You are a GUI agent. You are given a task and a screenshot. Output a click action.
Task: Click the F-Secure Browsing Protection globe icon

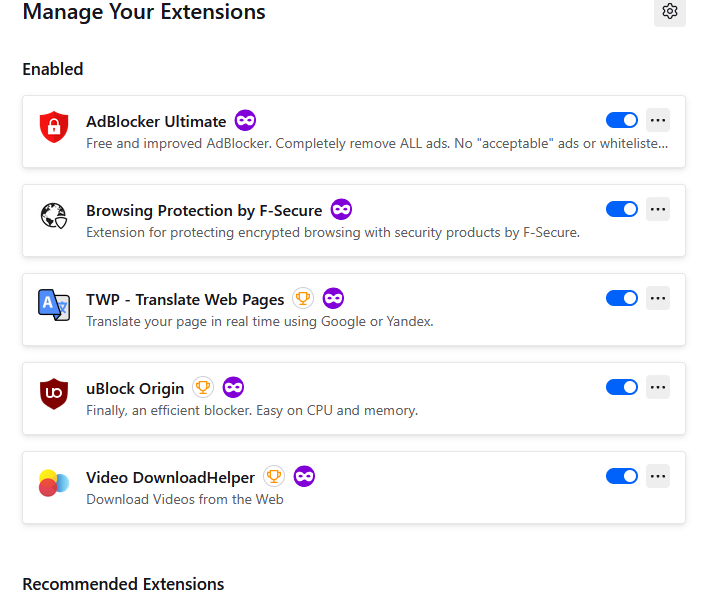point(54,216)
